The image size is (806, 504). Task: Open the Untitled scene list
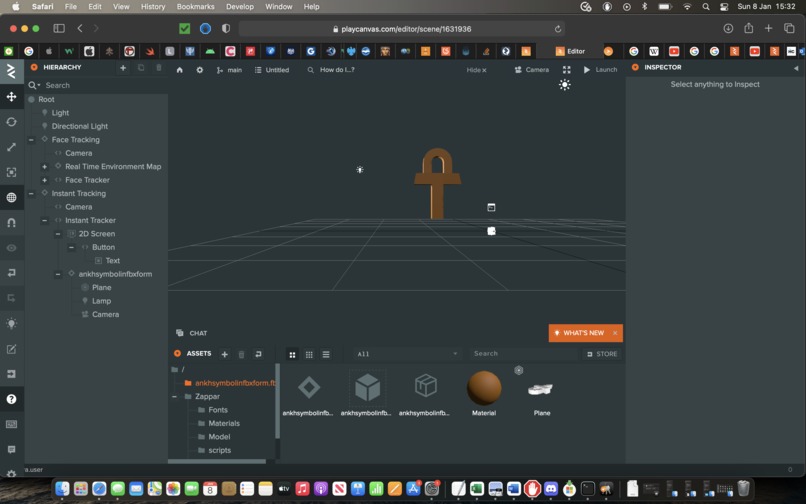click(272, 70)
